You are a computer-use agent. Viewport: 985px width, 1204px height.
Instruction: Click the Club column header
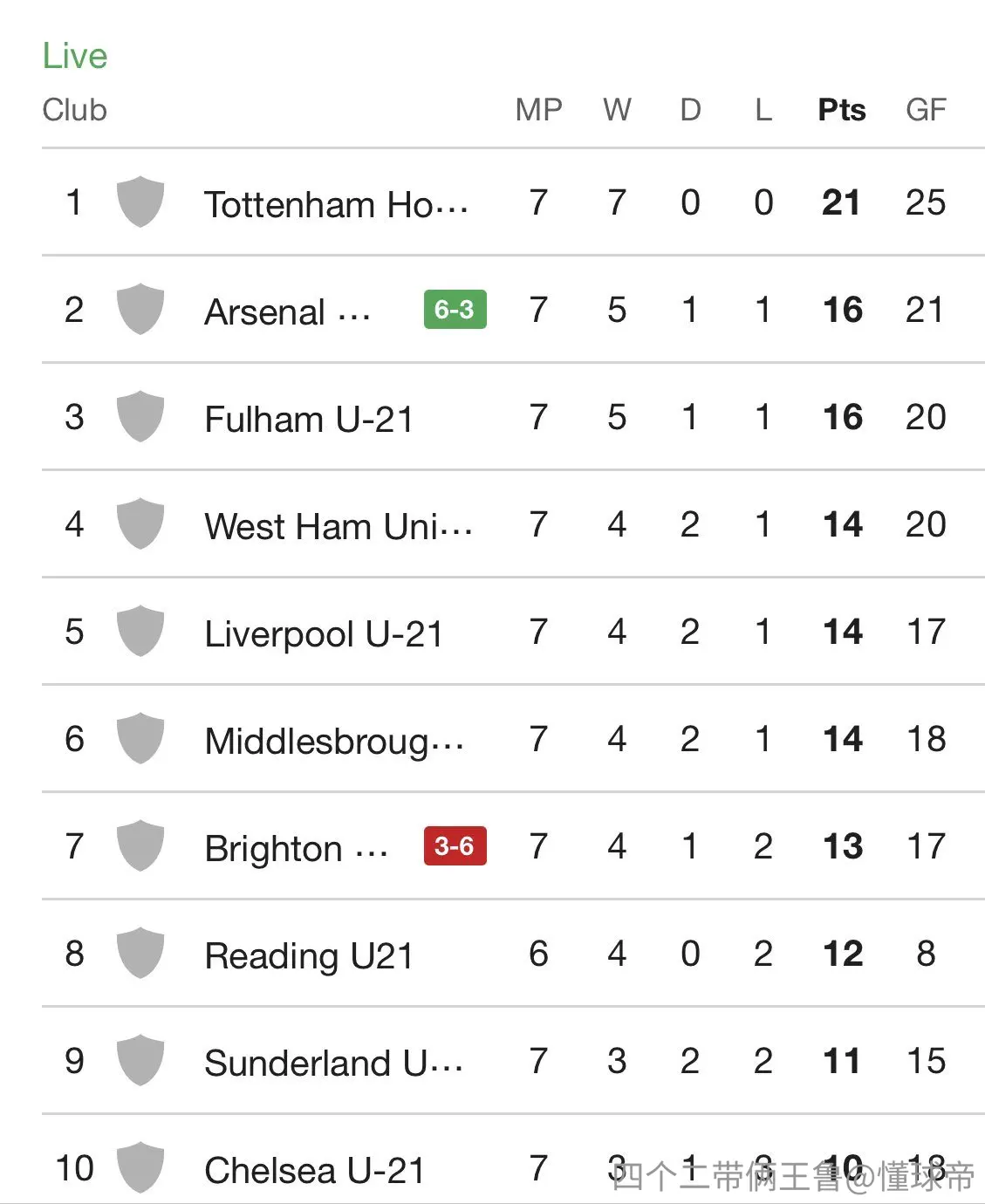click(74, 110)
